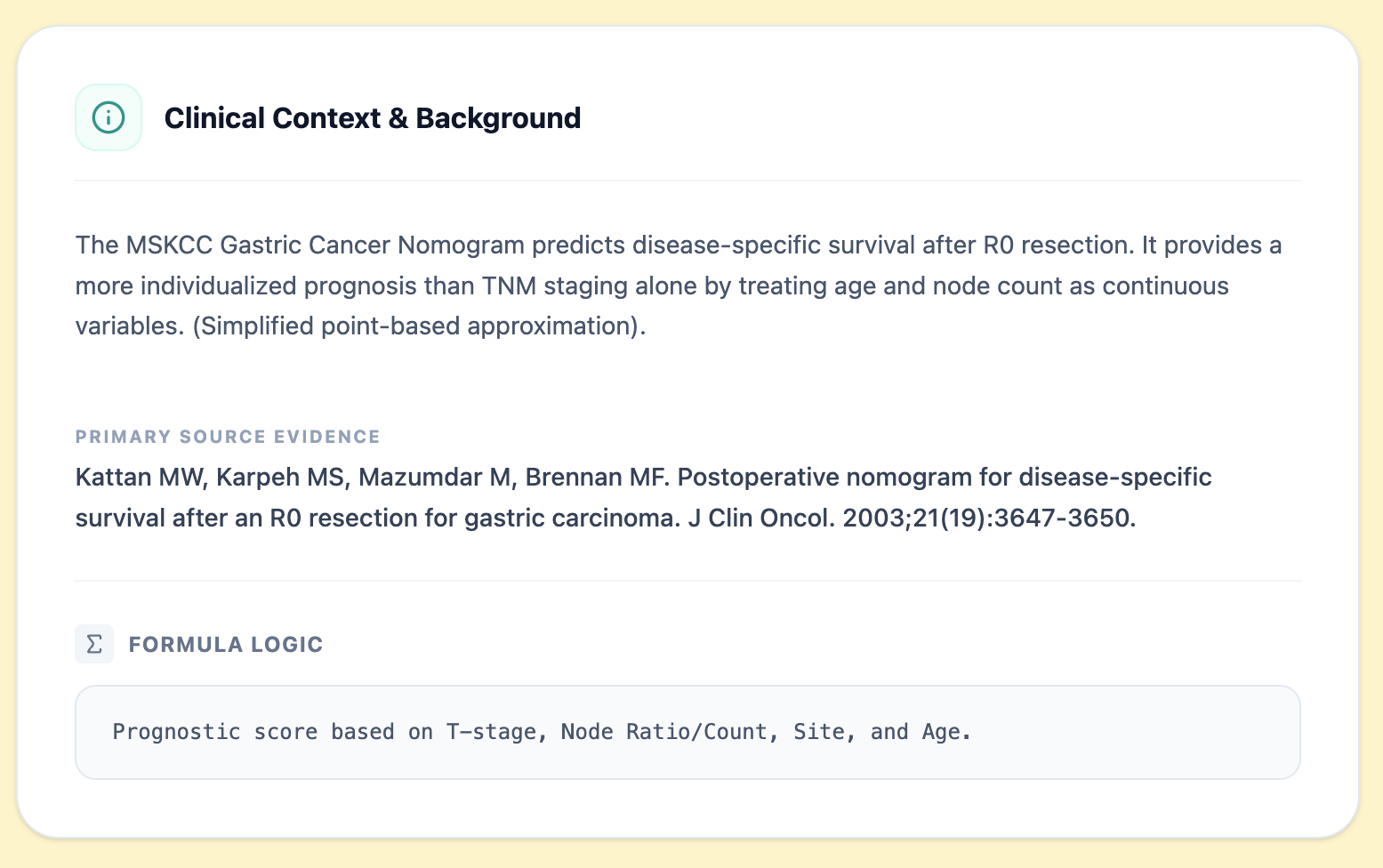Viewport: 1383px width, 868px height.
Task: Click 'Brennan MF' author name in citation
Action: 596,478
